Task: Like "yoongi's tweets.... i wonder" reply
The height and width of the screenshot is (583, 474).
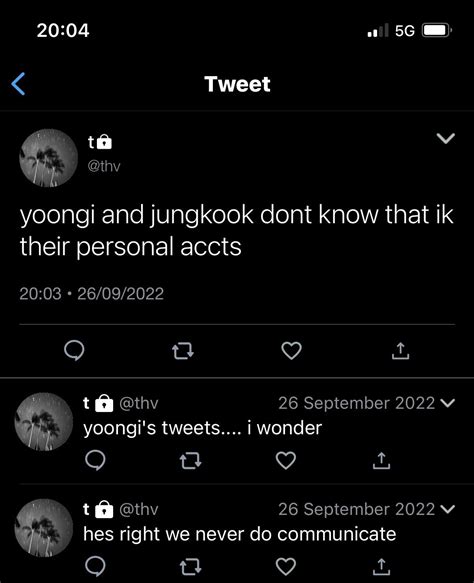Action: click(x=286, y=460)
